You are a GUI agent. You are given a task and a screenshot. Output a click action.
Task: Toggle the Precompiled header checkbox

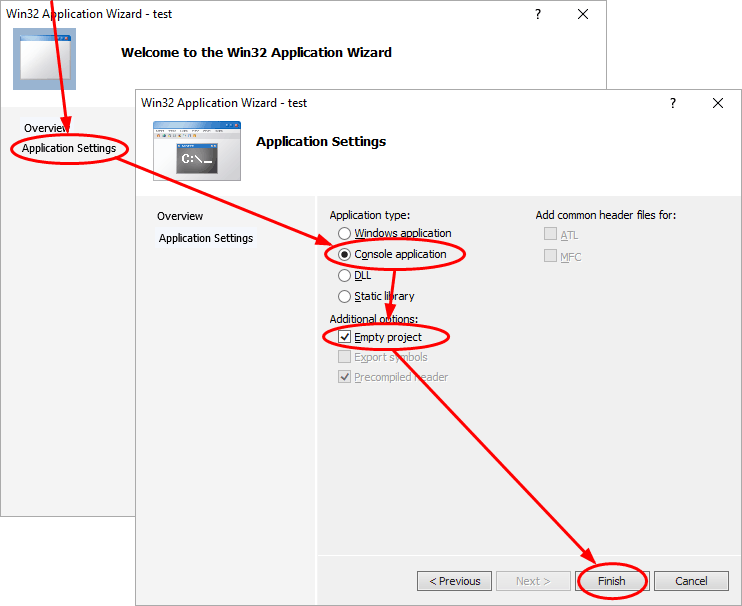coord(344,377)
